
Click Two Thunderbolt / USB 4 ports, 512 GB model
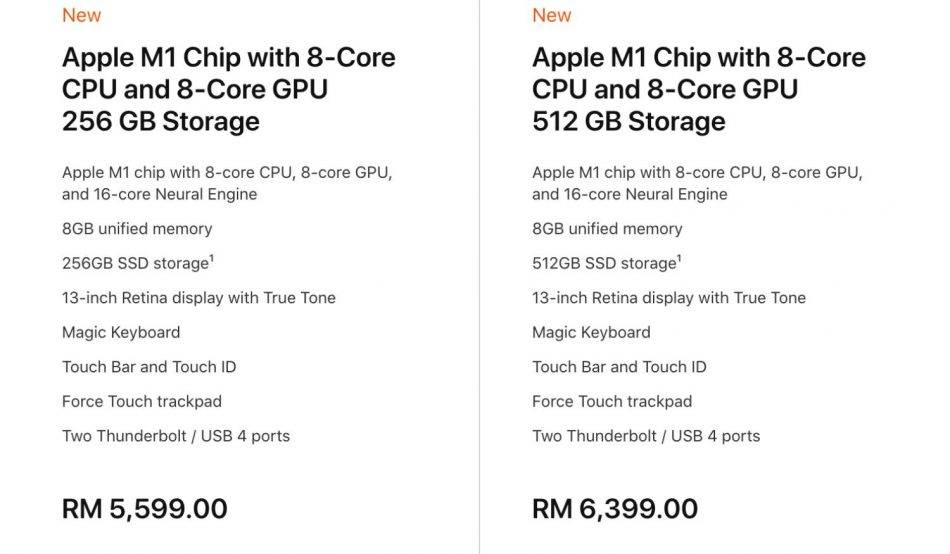click(646, 436)
